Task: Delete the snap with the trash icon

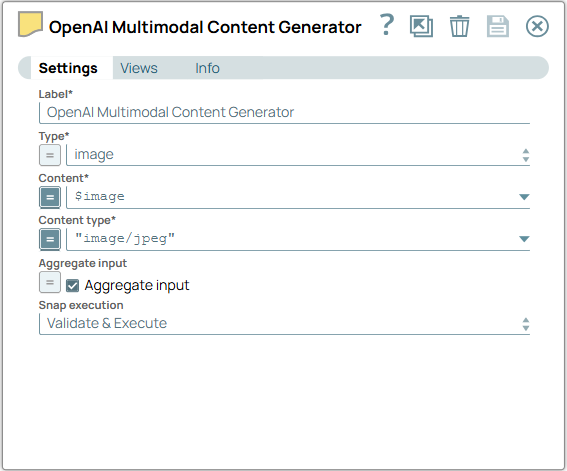Action: 459,26
